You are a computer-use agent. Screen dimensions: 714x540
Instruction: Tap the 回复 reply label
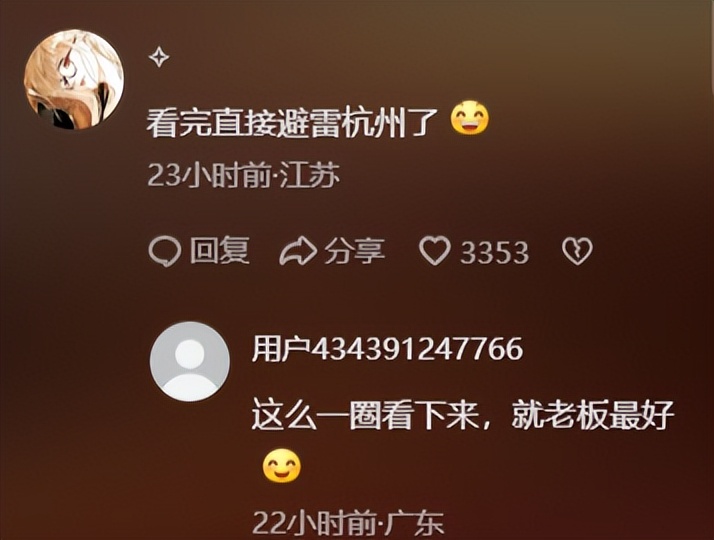tap(219, 251)
